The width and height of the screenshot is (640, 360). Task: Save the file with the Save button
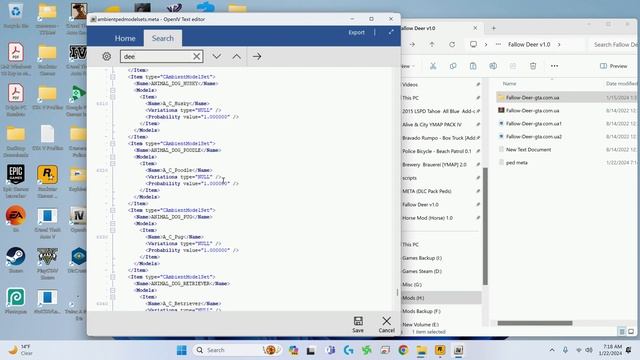coord(358,324)
